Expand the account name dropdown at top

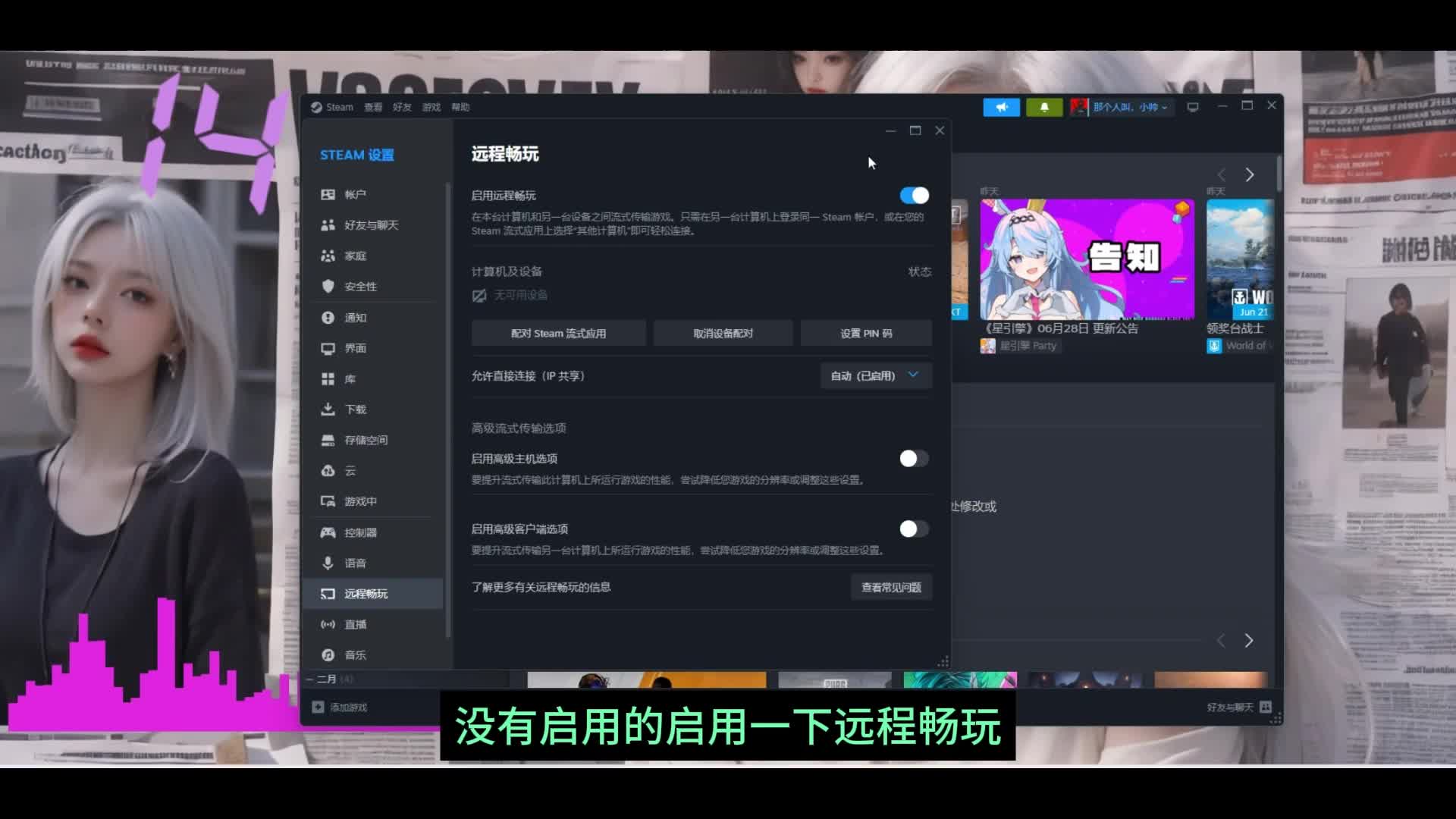click(1129, 107)
